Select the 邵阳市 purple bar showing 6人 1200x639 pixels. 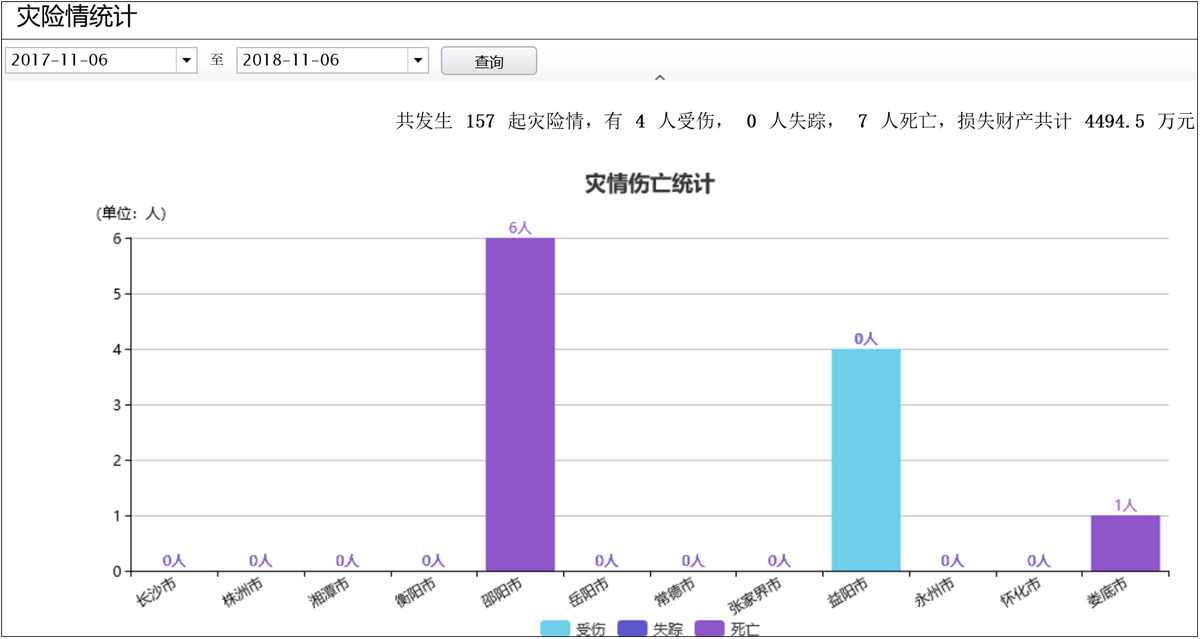point(518,400)
